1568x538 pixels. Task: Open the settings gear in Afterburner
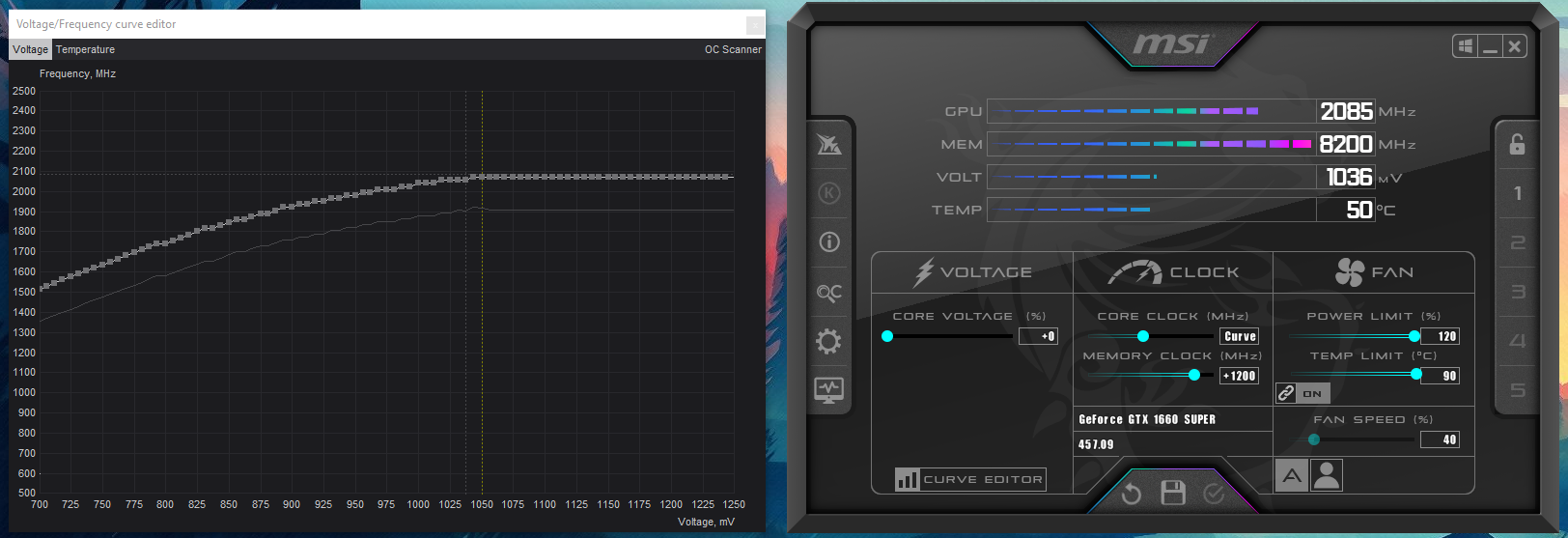pos(829,342)
